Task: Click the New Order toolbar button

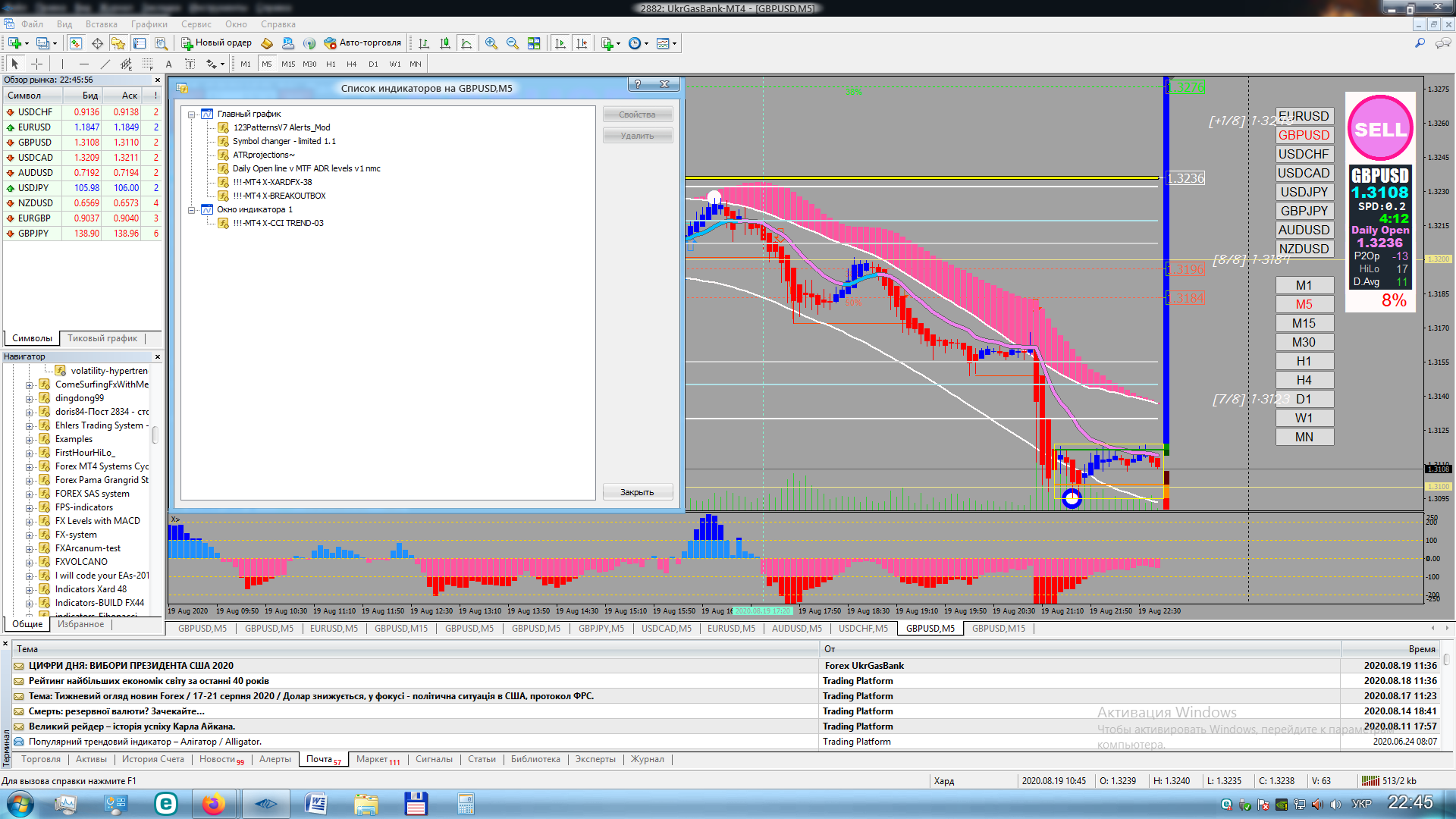Action: (x=216, y=43)
